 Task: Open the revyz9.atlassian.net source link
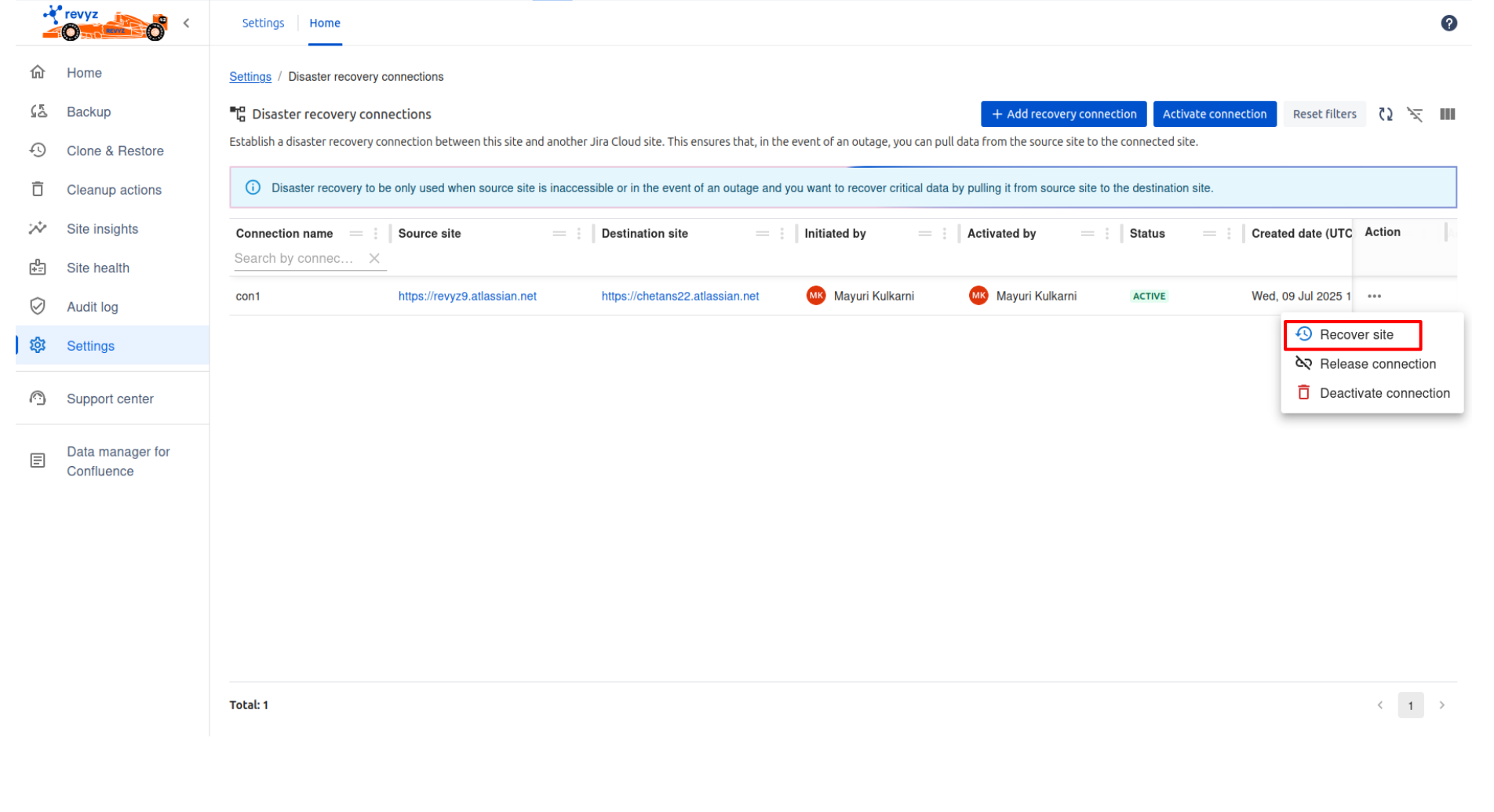[x=467, y=297]
